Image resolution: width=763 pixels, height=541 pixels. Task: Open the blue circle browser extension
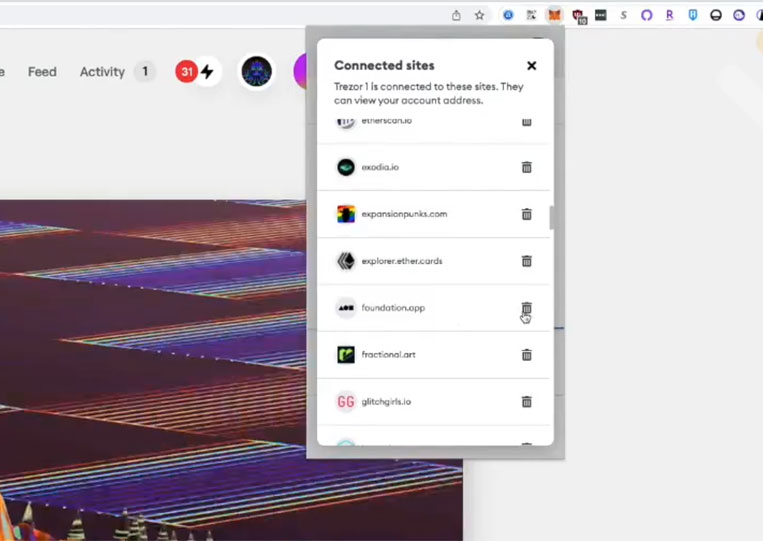pyautogui.click(x=508, y=15)
